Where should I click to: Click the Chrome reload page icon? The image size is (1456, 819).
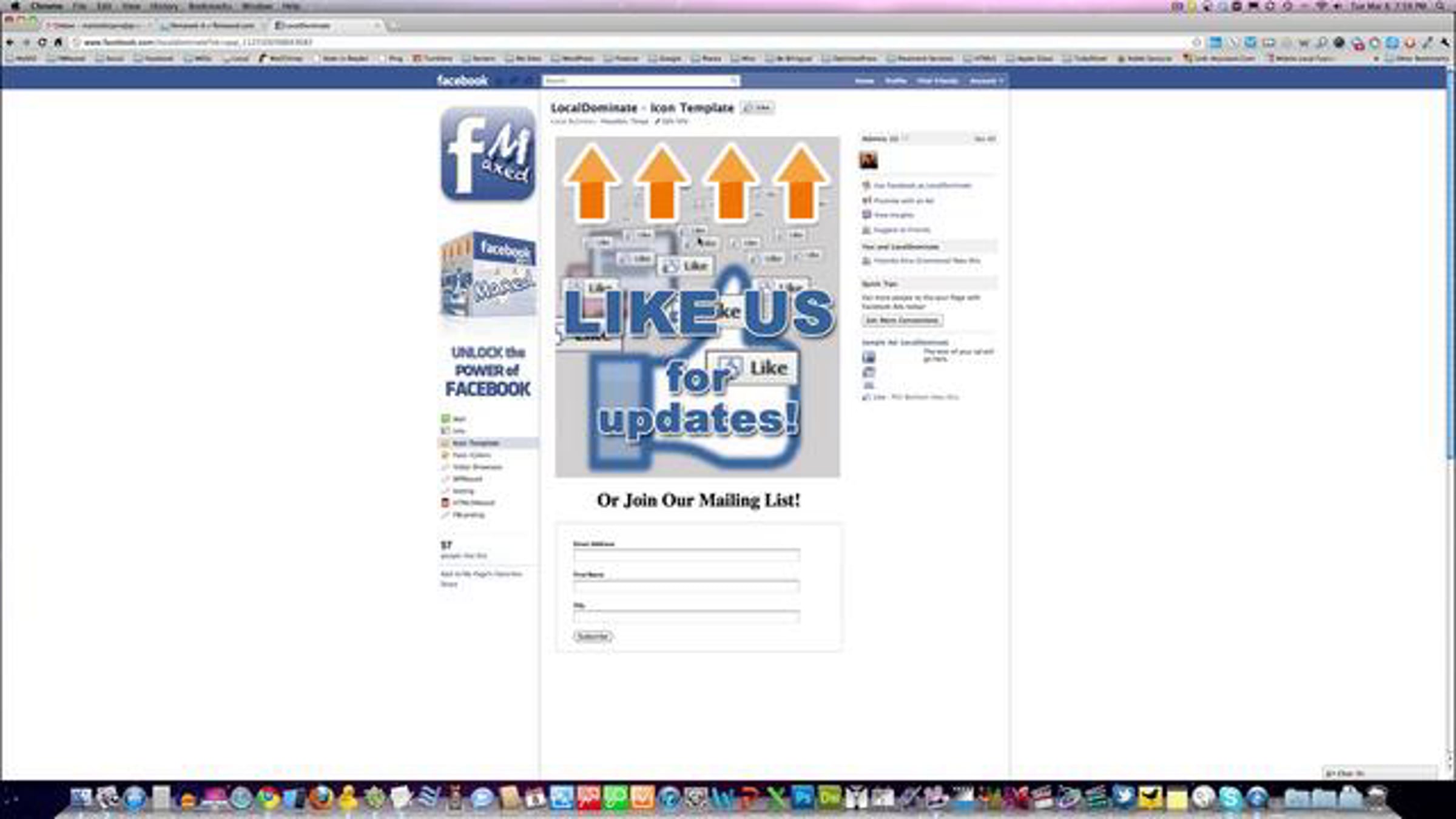click(42, 42)
